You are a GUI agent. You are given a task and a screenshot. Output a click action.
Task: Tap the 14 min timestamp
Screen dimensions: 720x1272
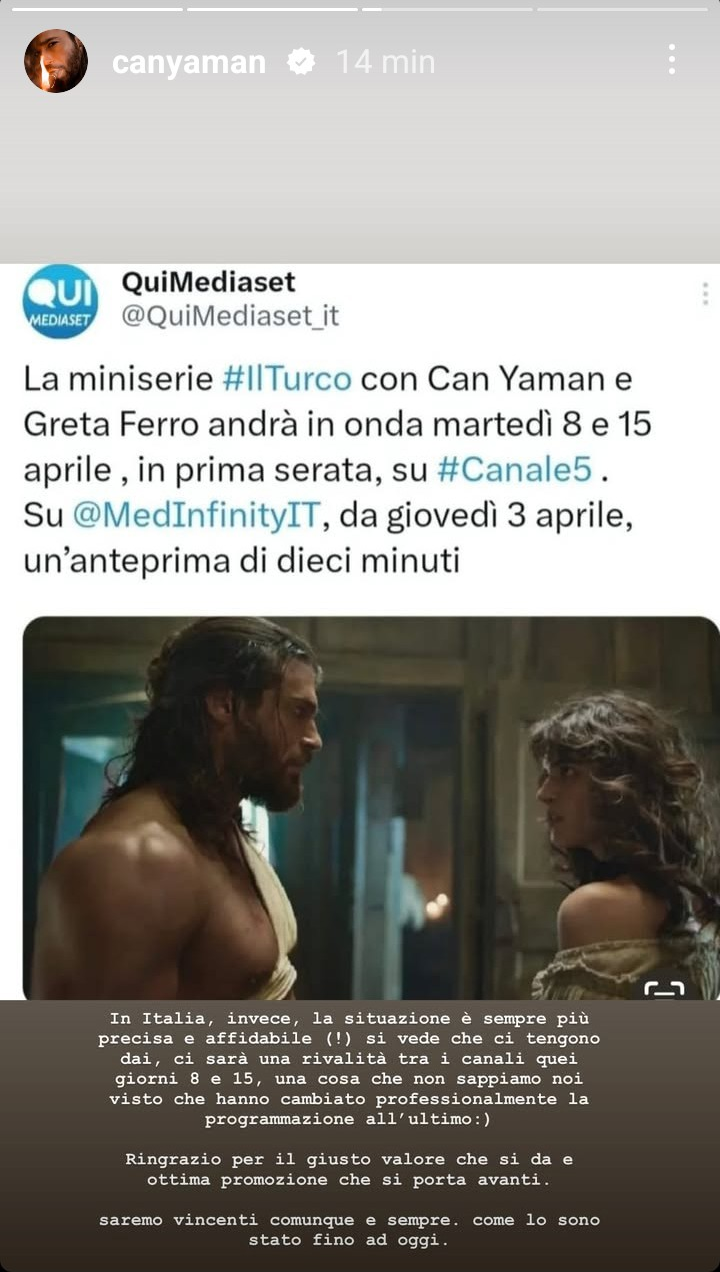pos(385,62)
